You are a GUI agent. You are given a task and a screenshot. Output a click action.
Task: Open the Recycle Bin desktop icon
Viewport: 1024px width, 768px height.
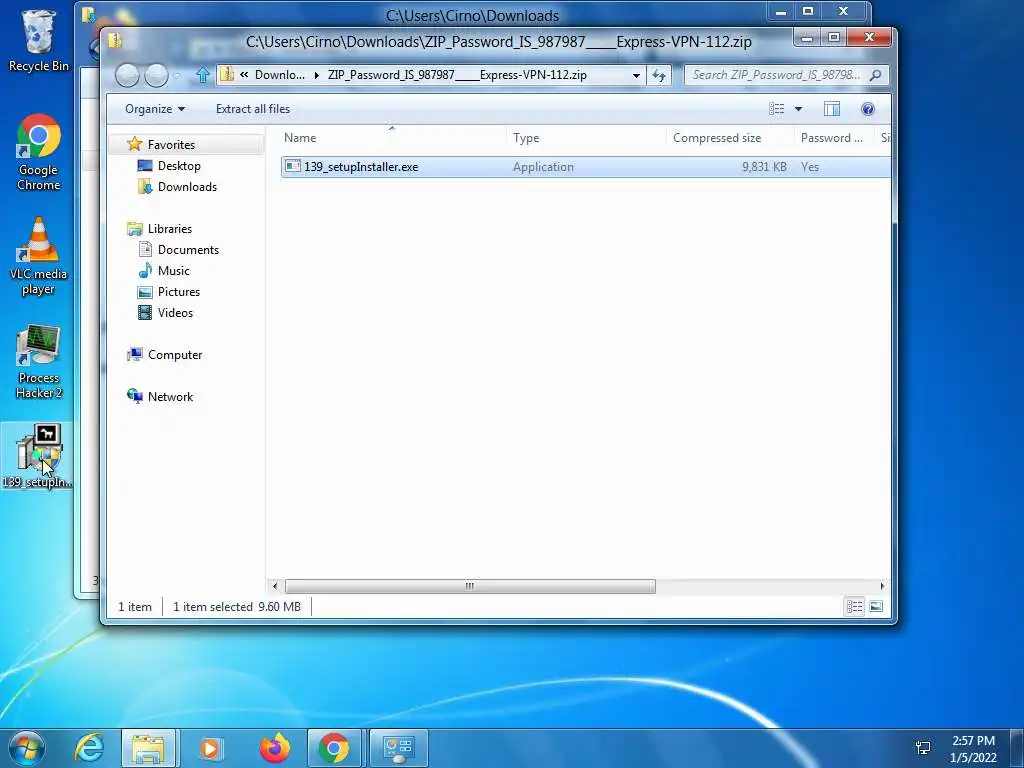click(x=38, y=40)
